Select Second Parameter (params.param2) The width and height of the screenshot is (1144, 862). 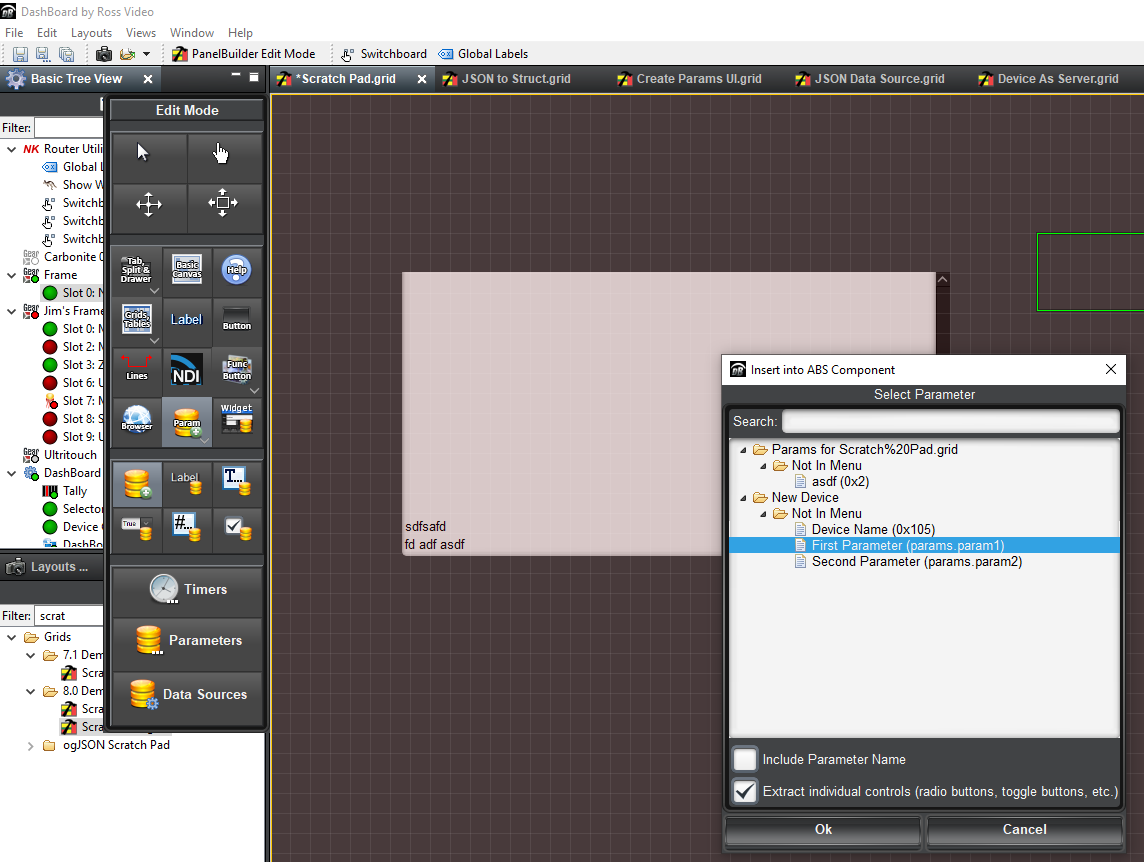916,561
